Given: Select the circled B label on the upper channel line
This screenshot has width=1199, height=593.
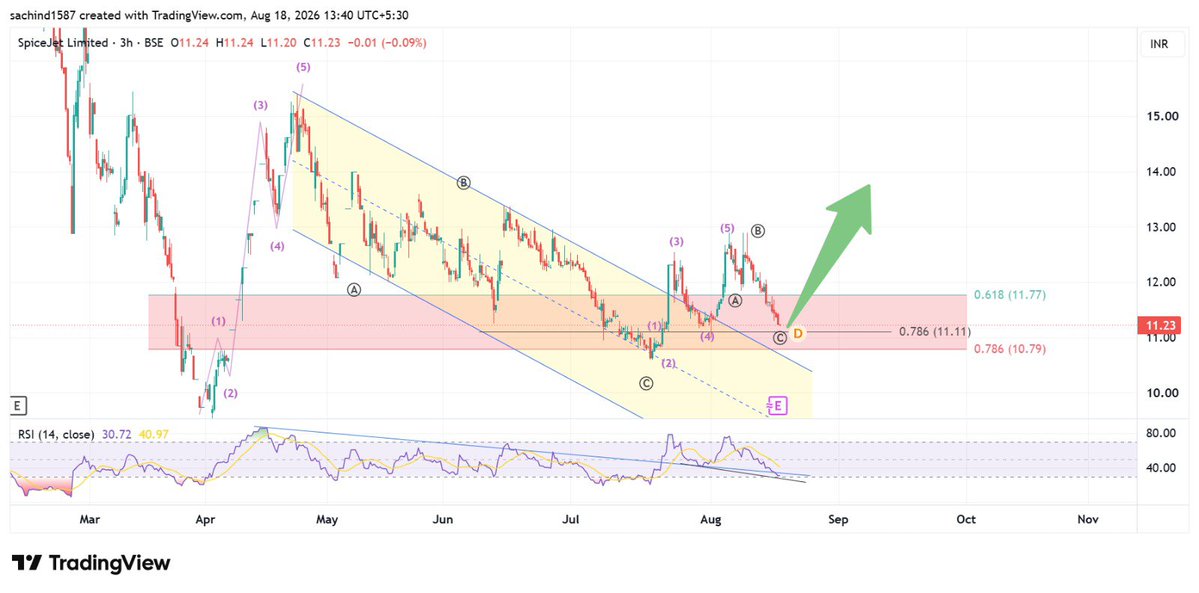Looking at the screenshot, I should pos(463,182).
